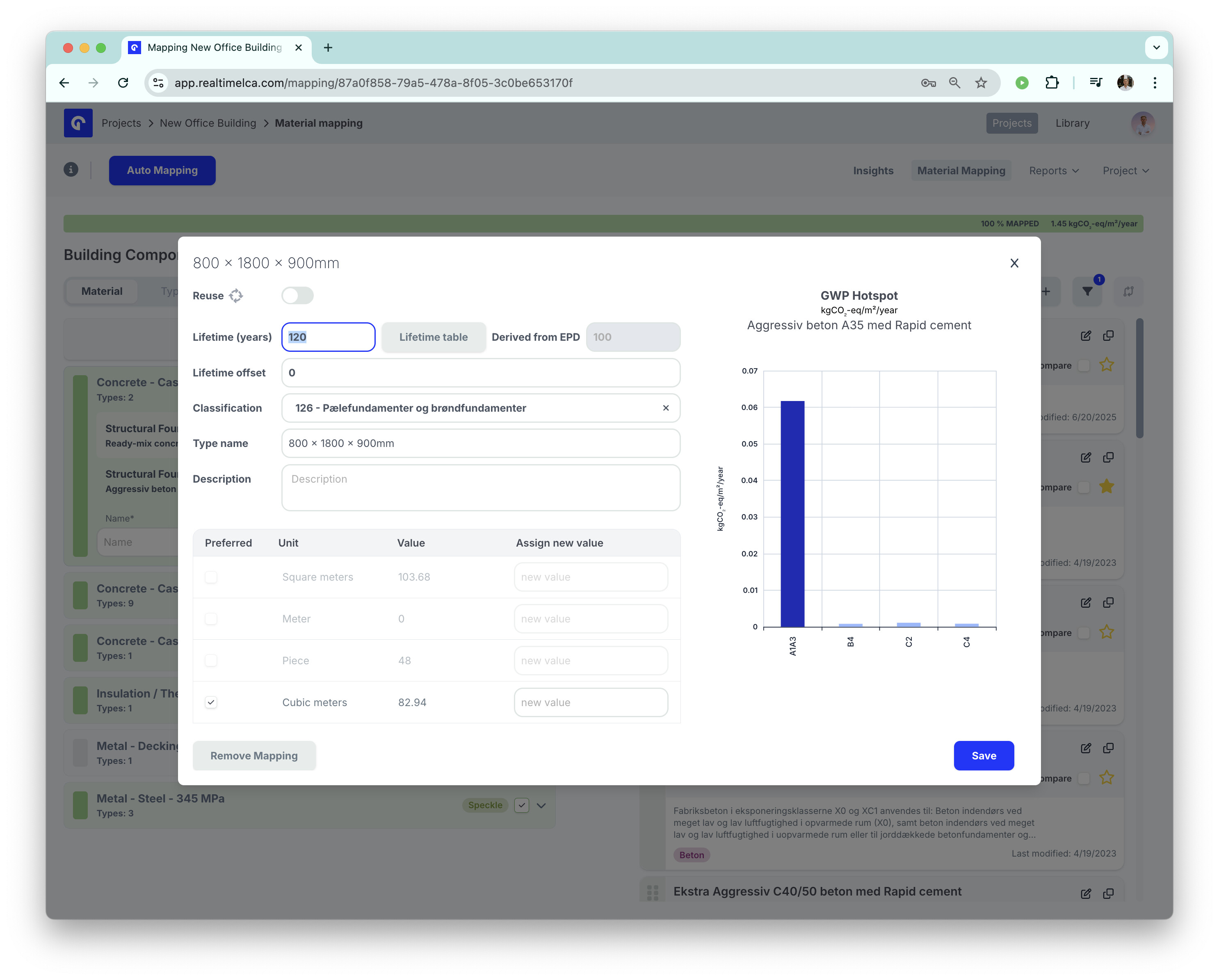Click the Lifetime table button
Screen dimensions: 1219x980
click(x=433, y=337)
